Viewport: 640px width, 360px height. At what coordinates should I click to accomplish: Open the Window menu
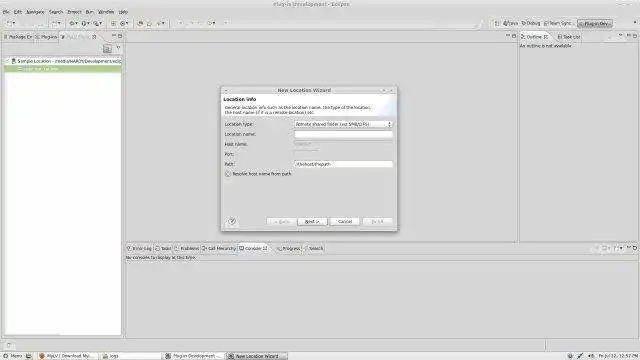click(x=106, y=12)
